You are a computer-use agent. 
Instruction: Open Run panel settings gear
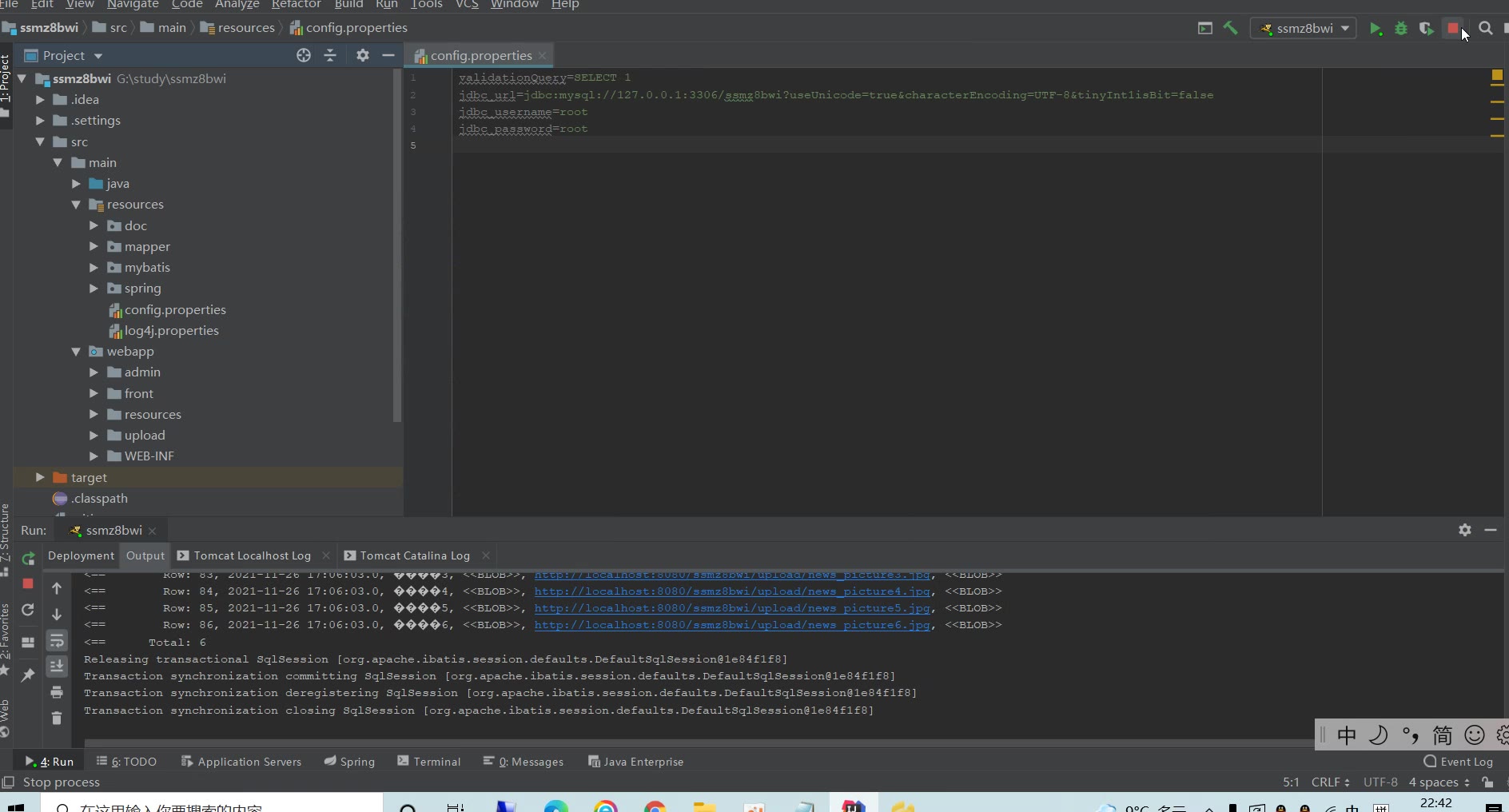pyautogui.click(x=1465, y=530)
